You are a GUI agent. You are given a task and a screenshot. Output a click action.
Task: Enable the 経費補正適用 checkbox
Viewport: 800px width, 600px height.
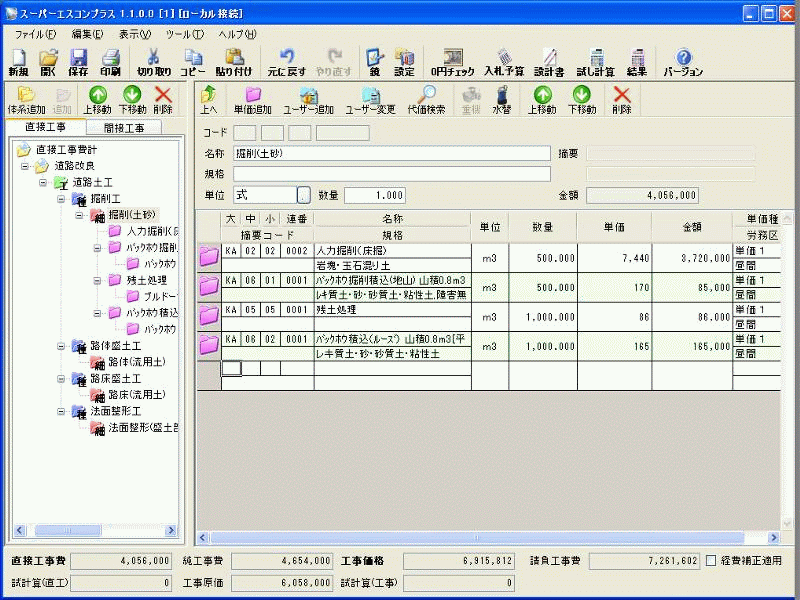[x=711, y=560]
